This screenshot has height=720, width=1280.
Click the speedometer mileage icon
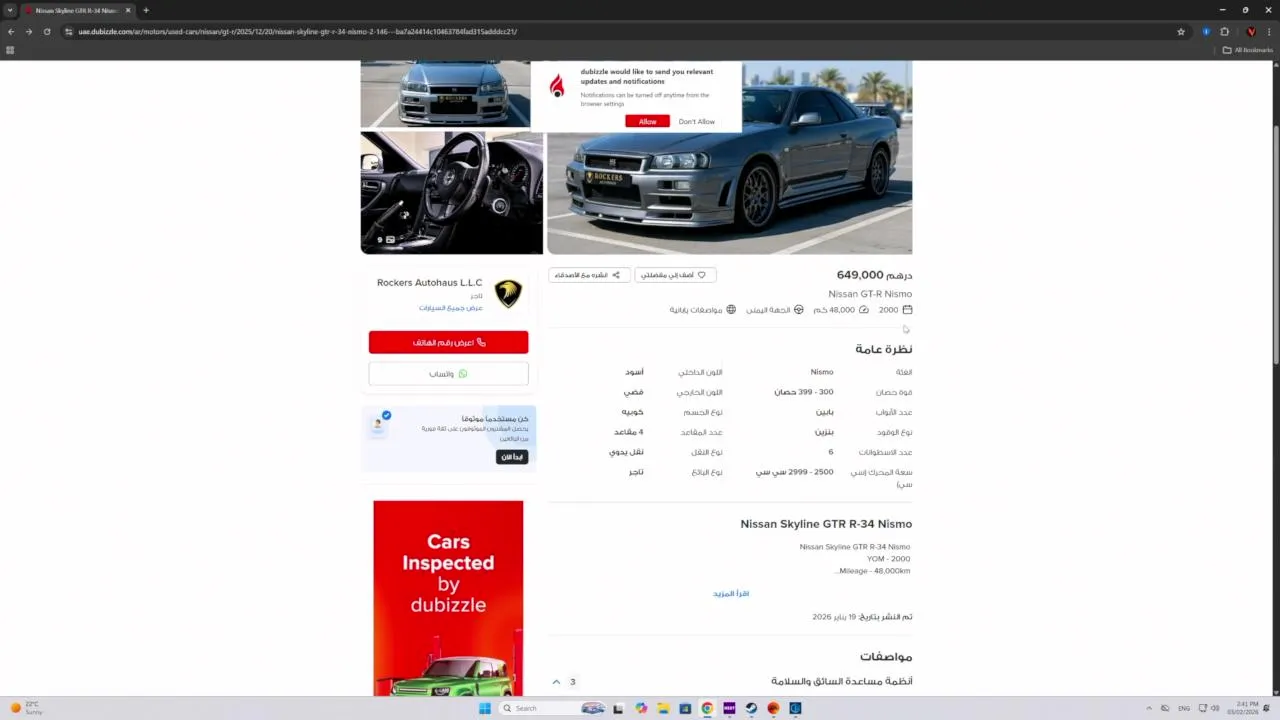tap(864, 310)
